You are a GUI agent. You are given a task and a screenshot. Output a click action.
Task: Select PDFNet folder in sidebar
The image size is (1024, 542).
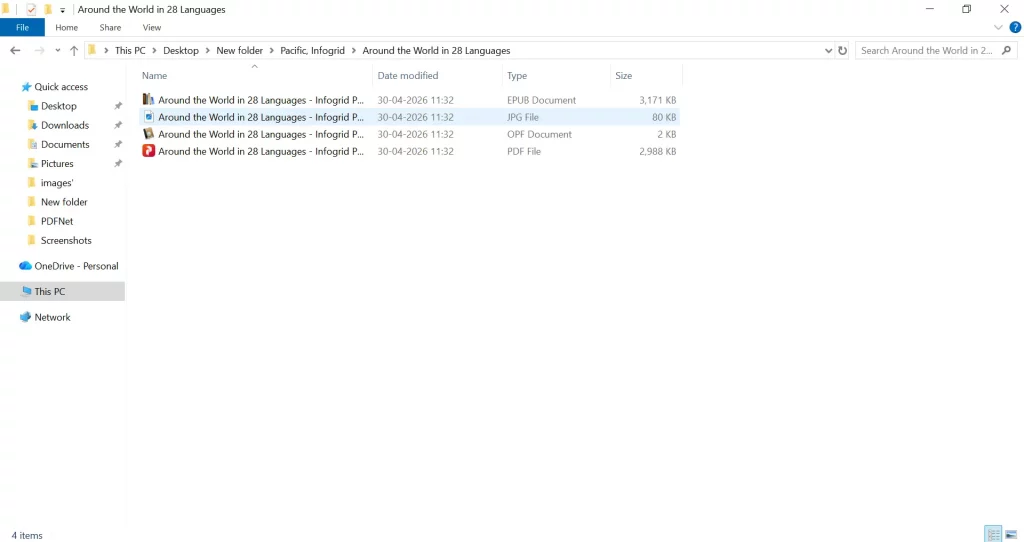[x=57, y=221]
